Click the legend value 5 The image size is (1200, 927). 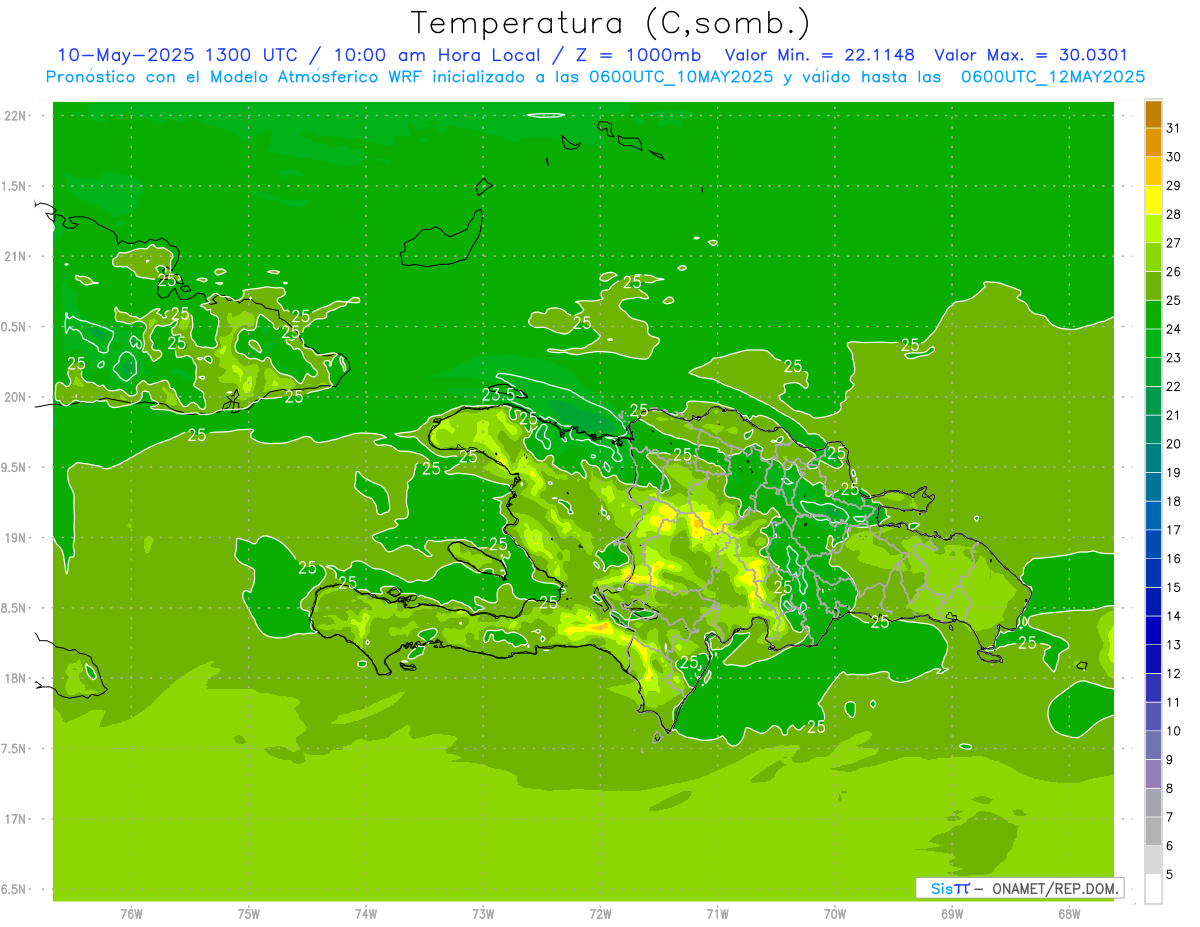[x=1170, y=874]
